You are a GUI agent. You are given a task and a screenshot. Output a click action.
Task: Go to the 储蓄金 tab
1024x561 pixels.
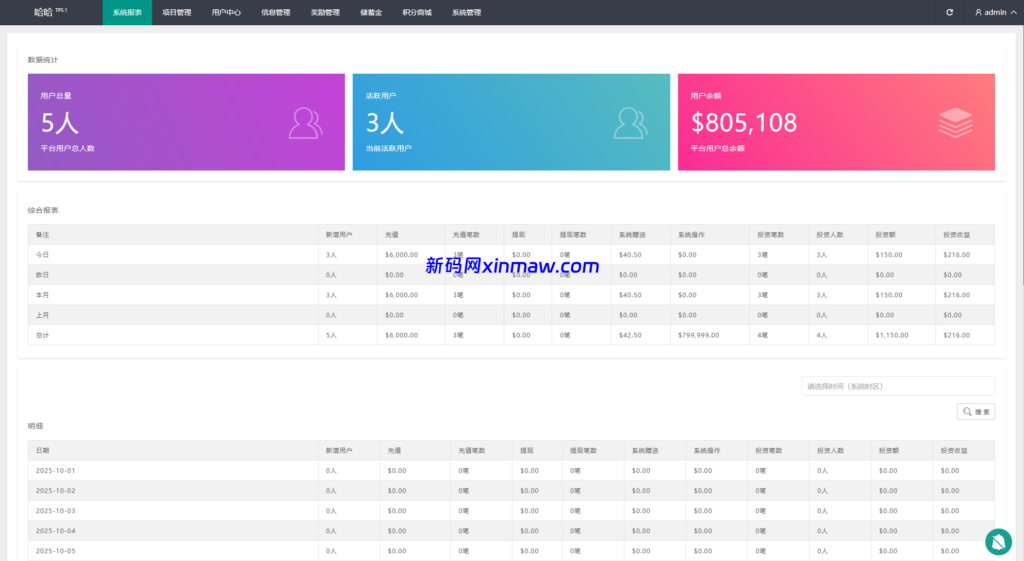click(x=371, y=13)
